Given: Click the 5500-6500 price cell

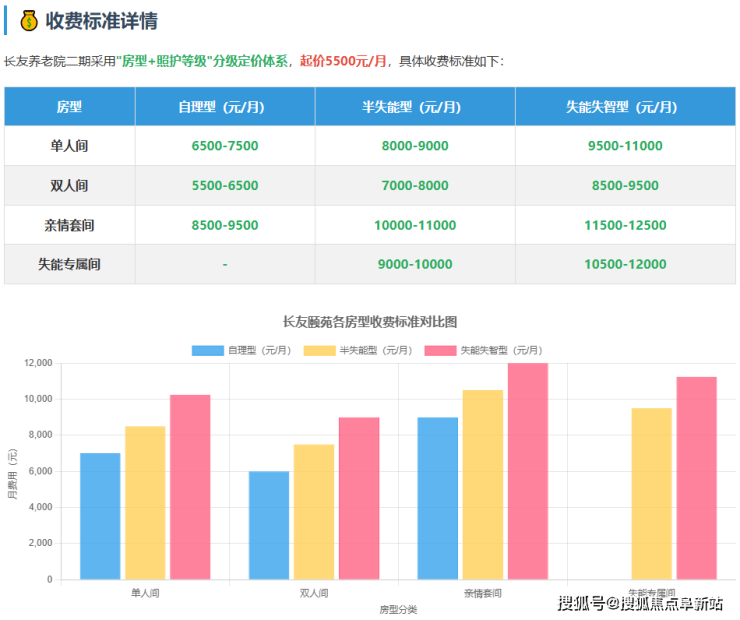Looking at the screenshot, I should pos(225,185).
